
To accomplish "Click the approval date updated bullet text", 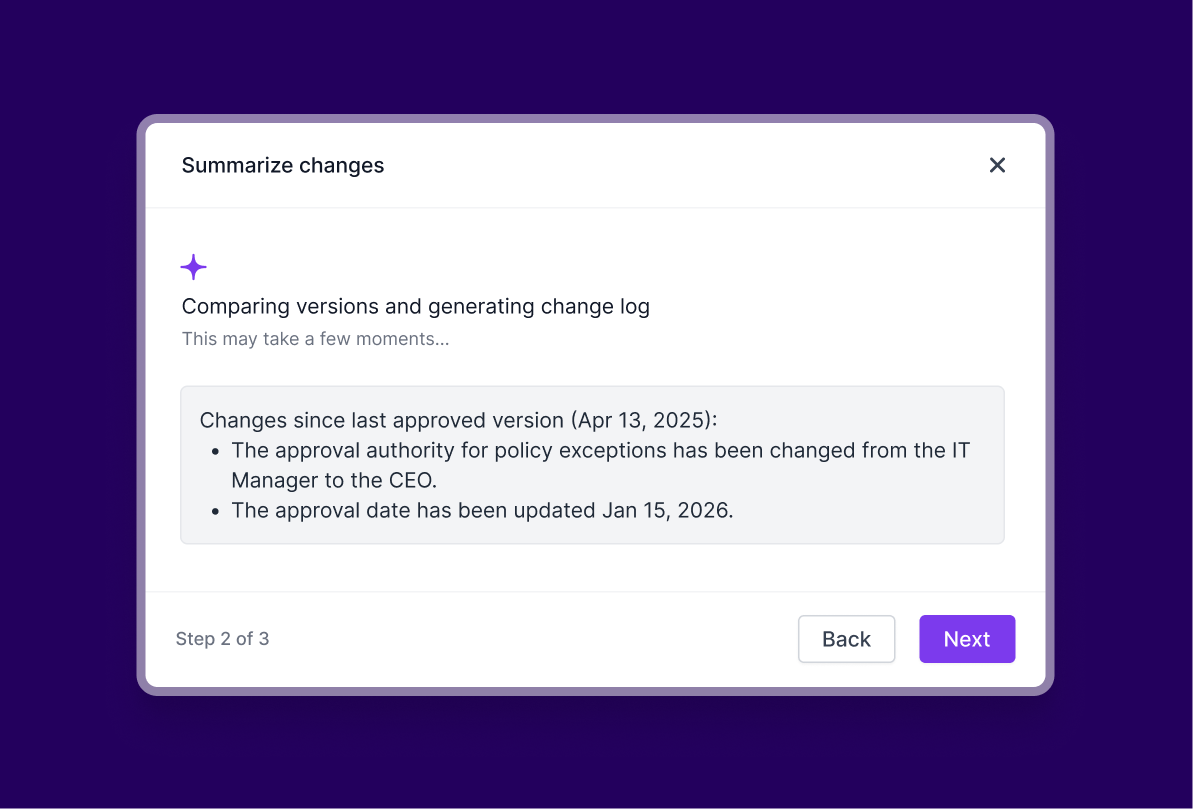I will pyautogui.click(x=482, y=510).
